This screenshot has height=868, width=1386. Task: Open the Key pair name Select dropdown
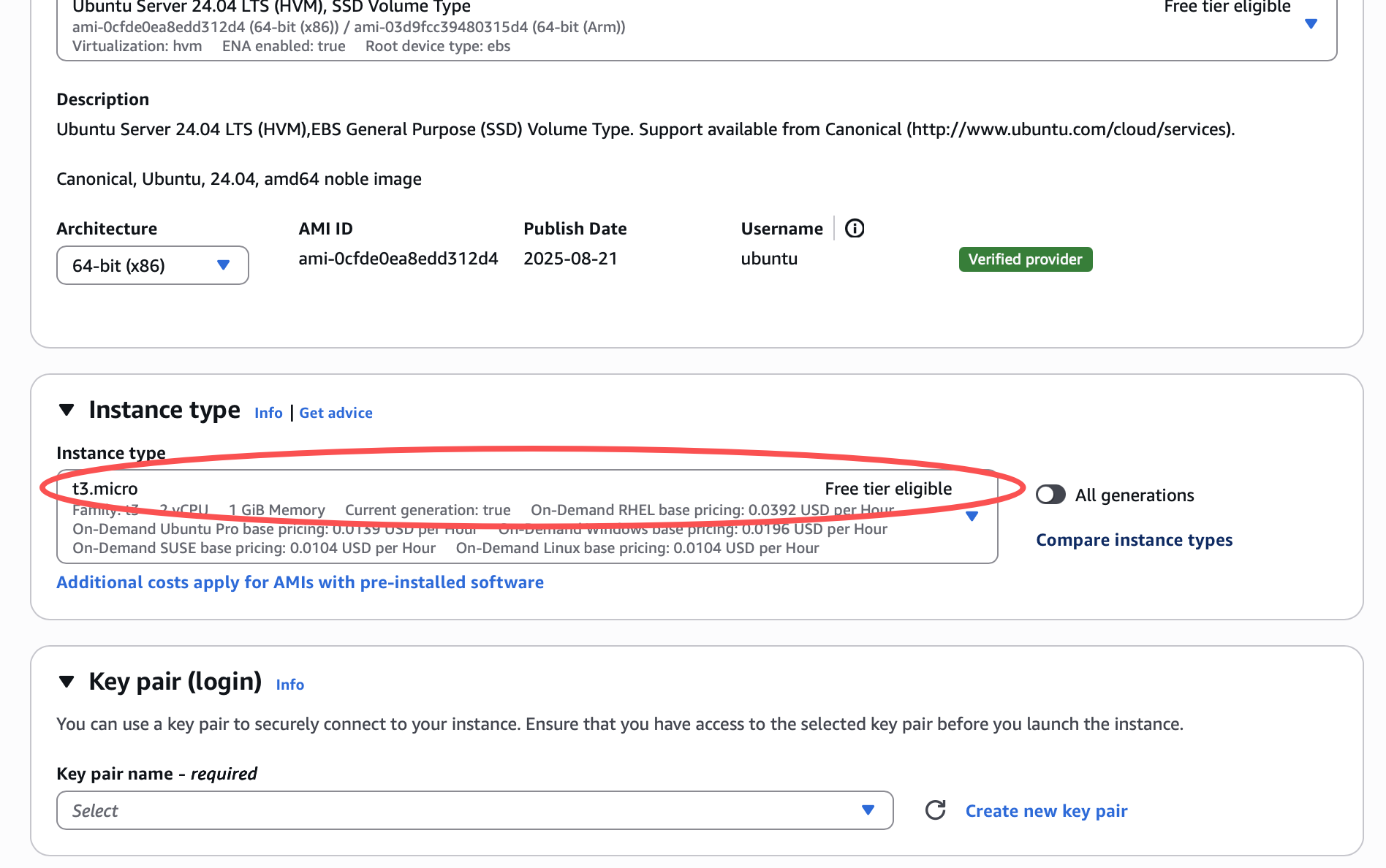point(474,810)
